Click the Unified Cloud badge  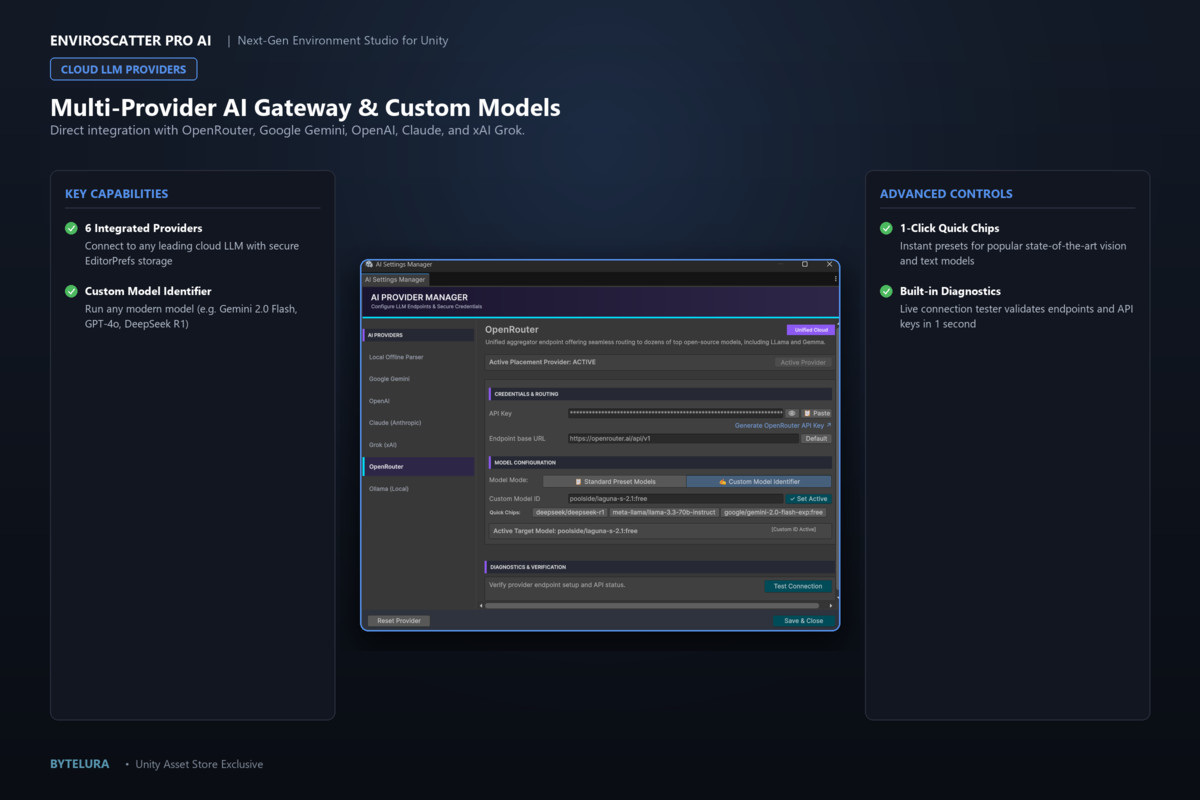pyautogui.click(x=810, y=329)
